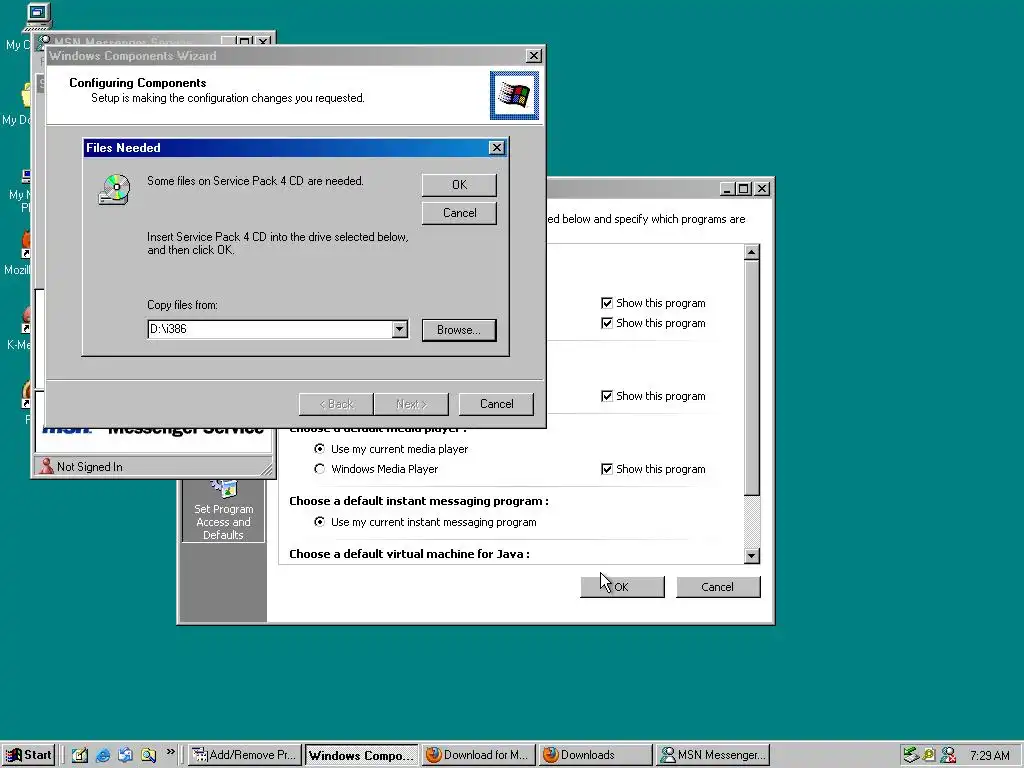This screenshot has height=768, width=1024.
Task: Expand quick launch overflow chevron
Action: coord(170,752)
